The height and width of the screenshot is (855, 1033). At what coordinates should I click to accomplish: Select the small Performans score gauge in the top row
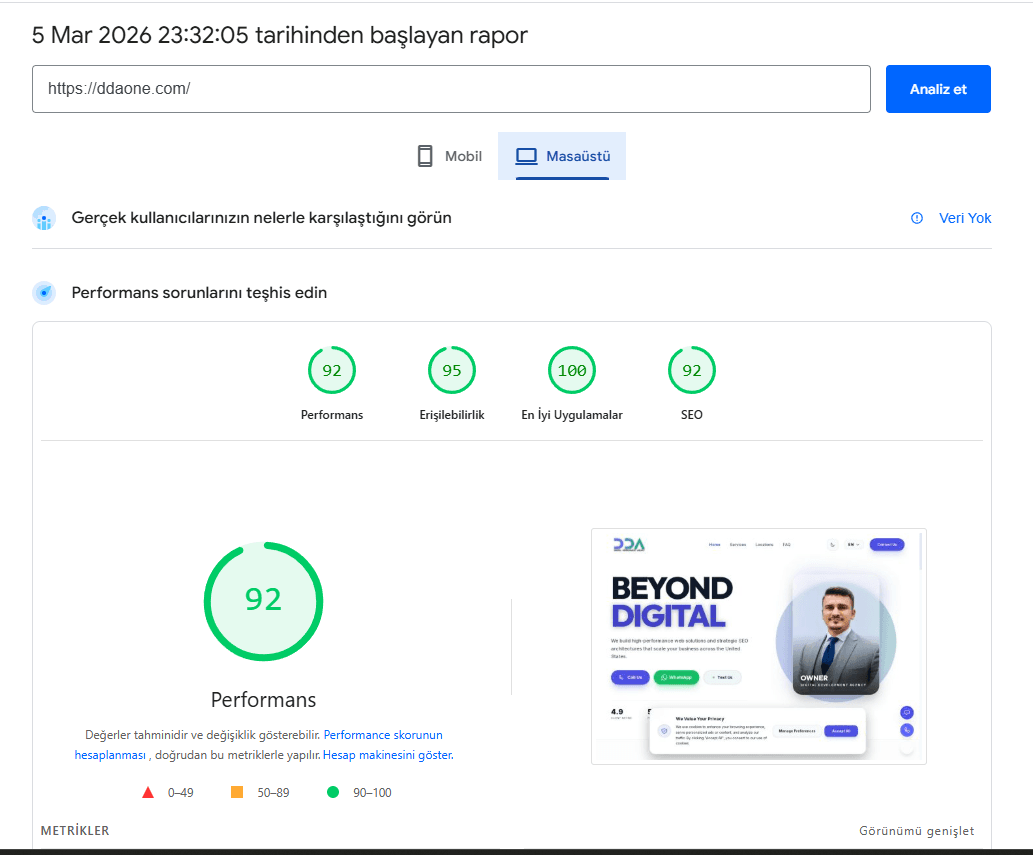point(332,371)
